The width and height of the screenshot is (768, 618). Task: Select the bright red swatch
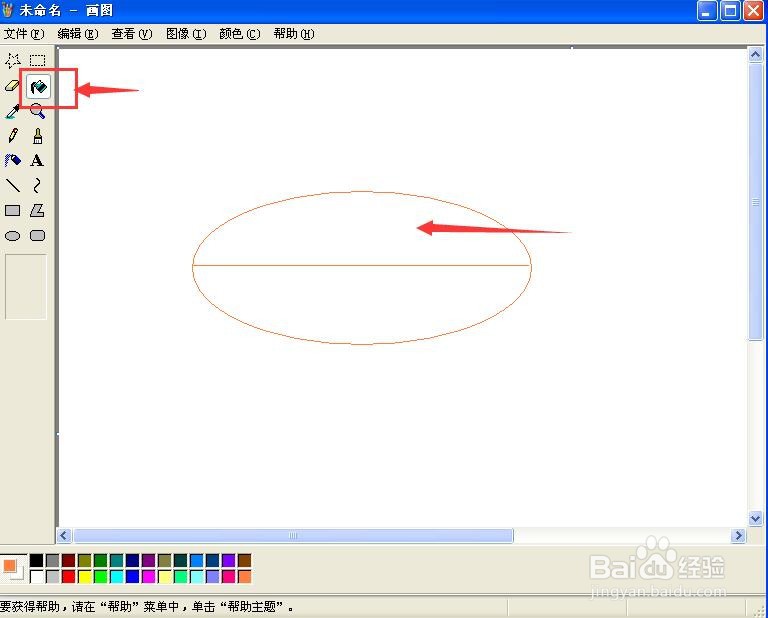69,576
